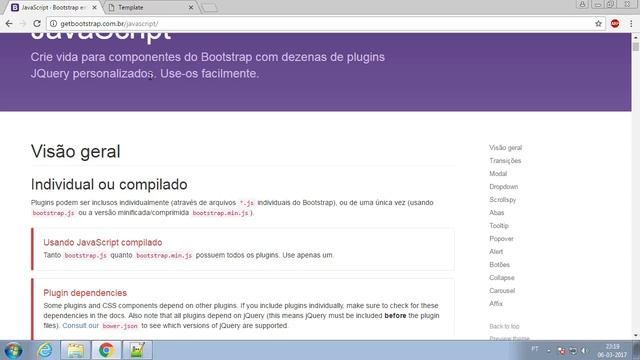Open Affix section in sidebar
The height and width of the screenshot is (360, 640).
pyautogui.click(x=496, y=304)
